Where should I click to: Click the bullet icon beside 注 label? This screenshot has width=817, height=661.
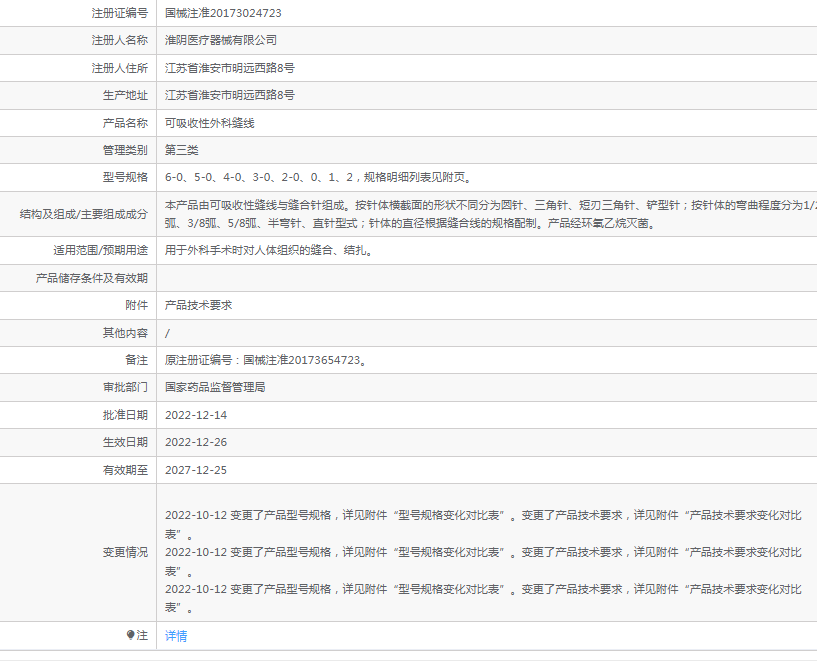pos(130,635)
